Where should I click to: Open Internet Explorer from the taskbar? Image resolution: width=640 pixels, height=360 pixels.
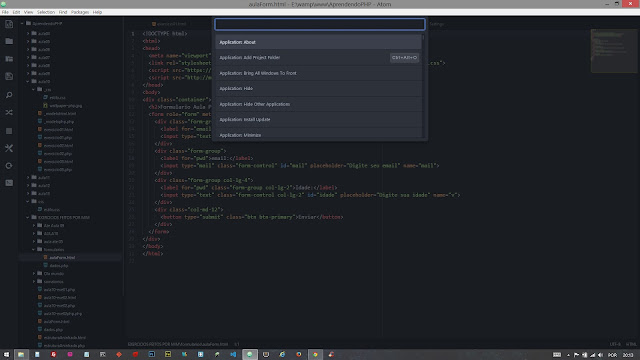click(282, 355)
